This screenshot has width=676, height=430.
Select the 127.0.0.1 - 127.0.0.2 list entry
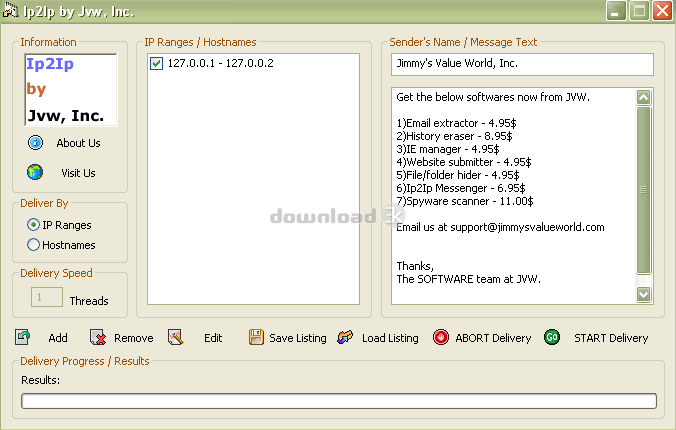coord(220,63)
